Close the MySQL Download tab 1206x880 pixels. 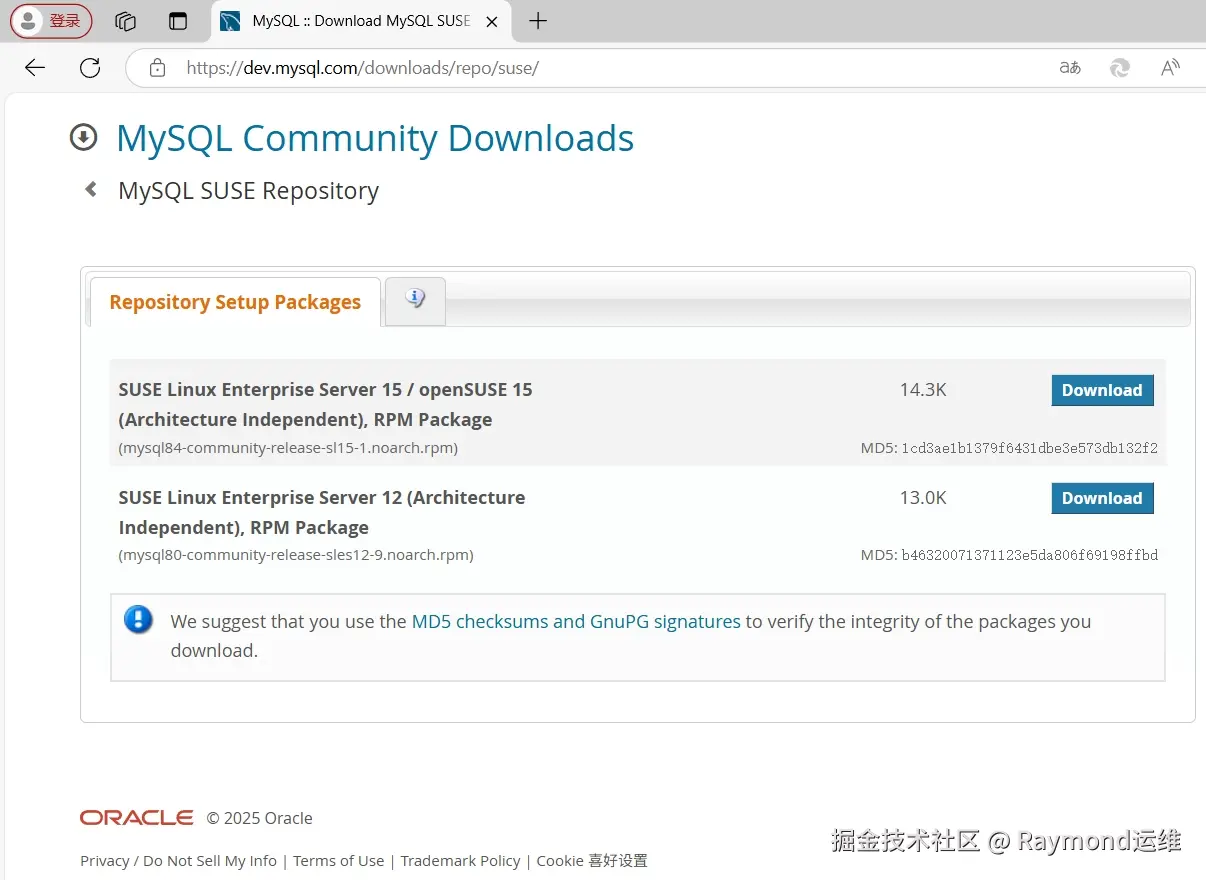click(x=491, y=21)
